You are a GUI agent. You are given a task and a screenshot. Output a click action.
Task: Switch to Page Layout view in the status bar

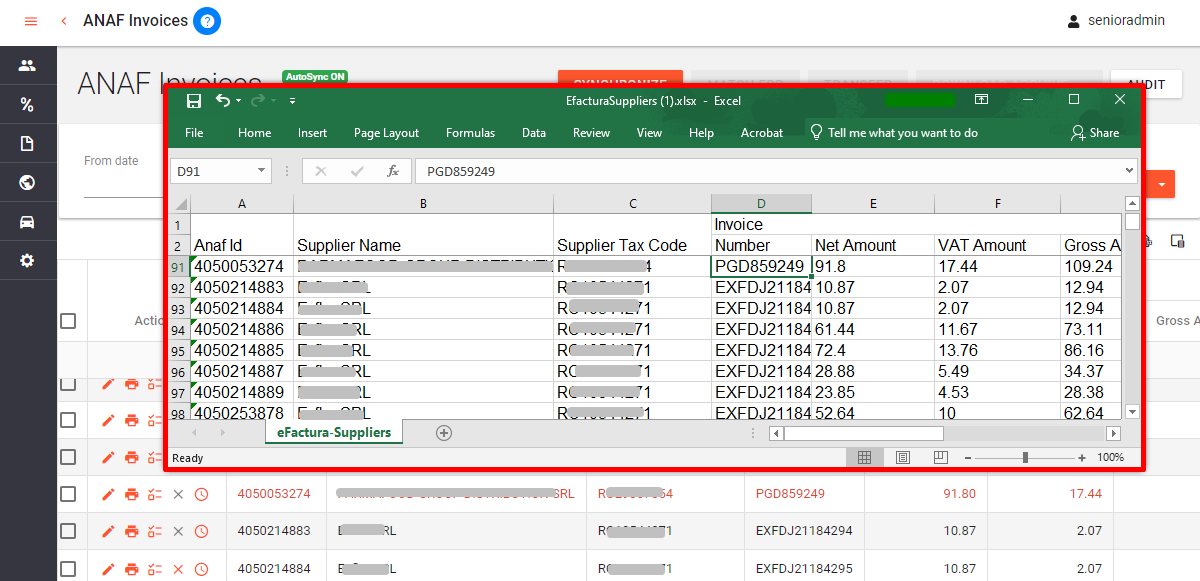pos(903,457)
